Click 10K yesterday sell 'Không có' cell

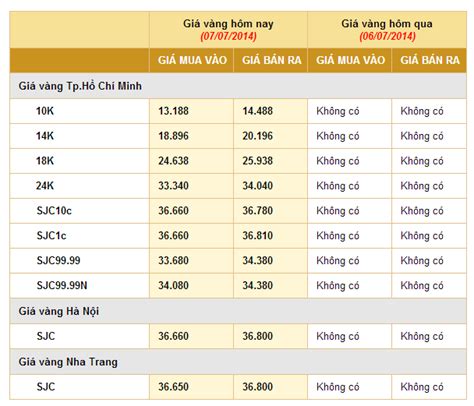429,111
